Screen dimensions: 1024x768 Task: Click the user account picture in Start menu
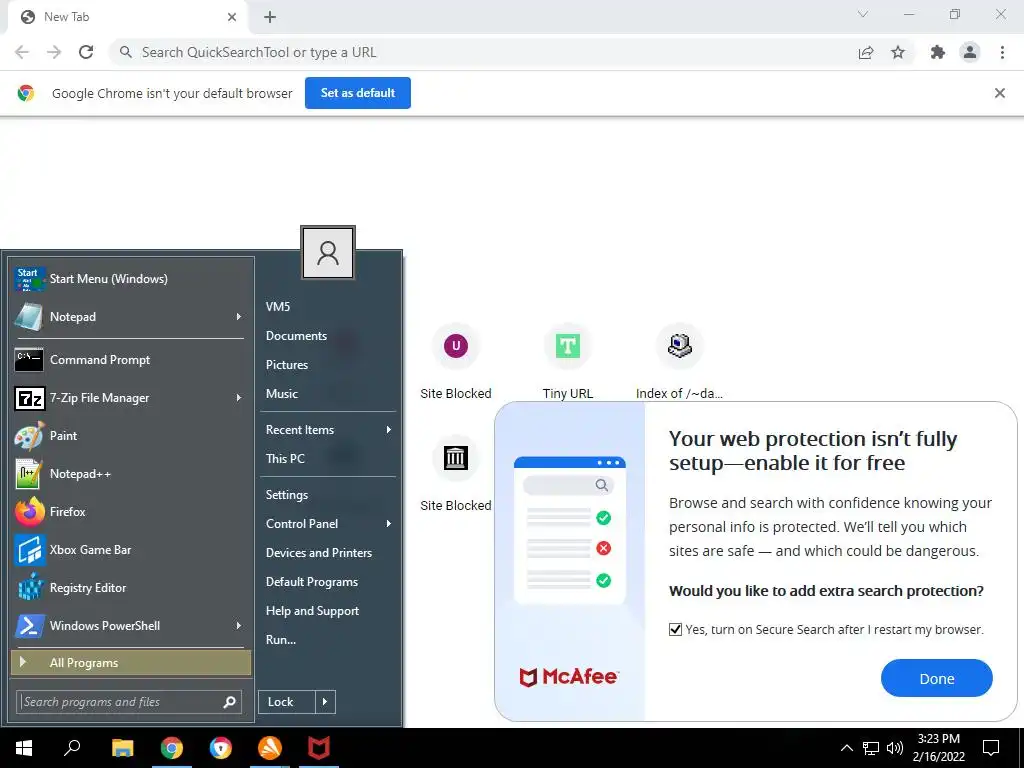pos(328,253)
